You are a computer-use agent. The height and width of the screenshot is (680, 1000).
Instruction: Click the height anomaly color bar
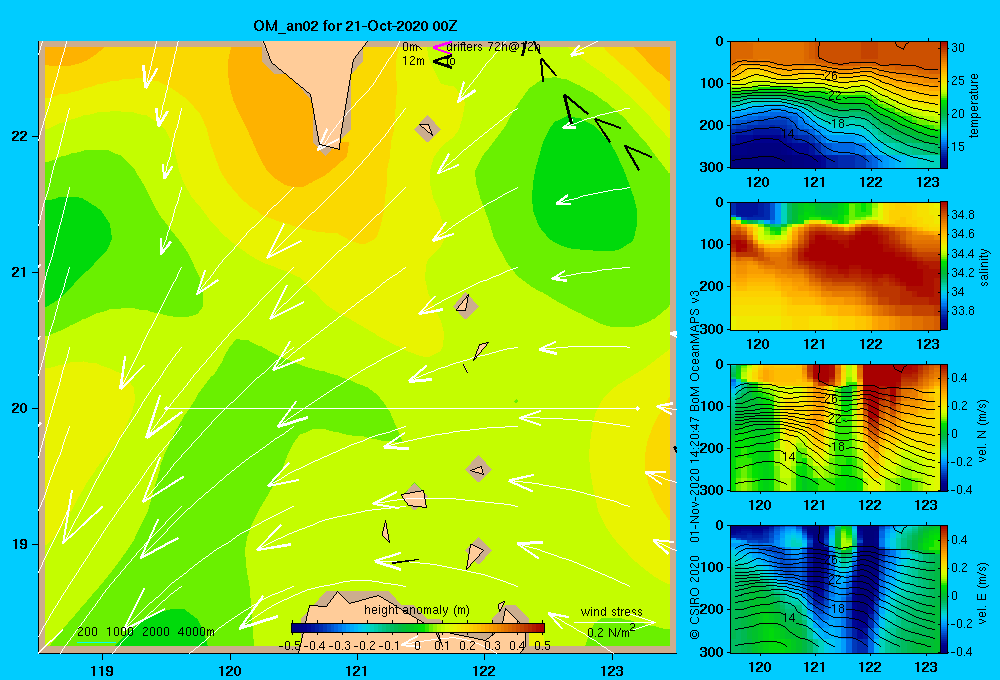(x=418, y=628)
